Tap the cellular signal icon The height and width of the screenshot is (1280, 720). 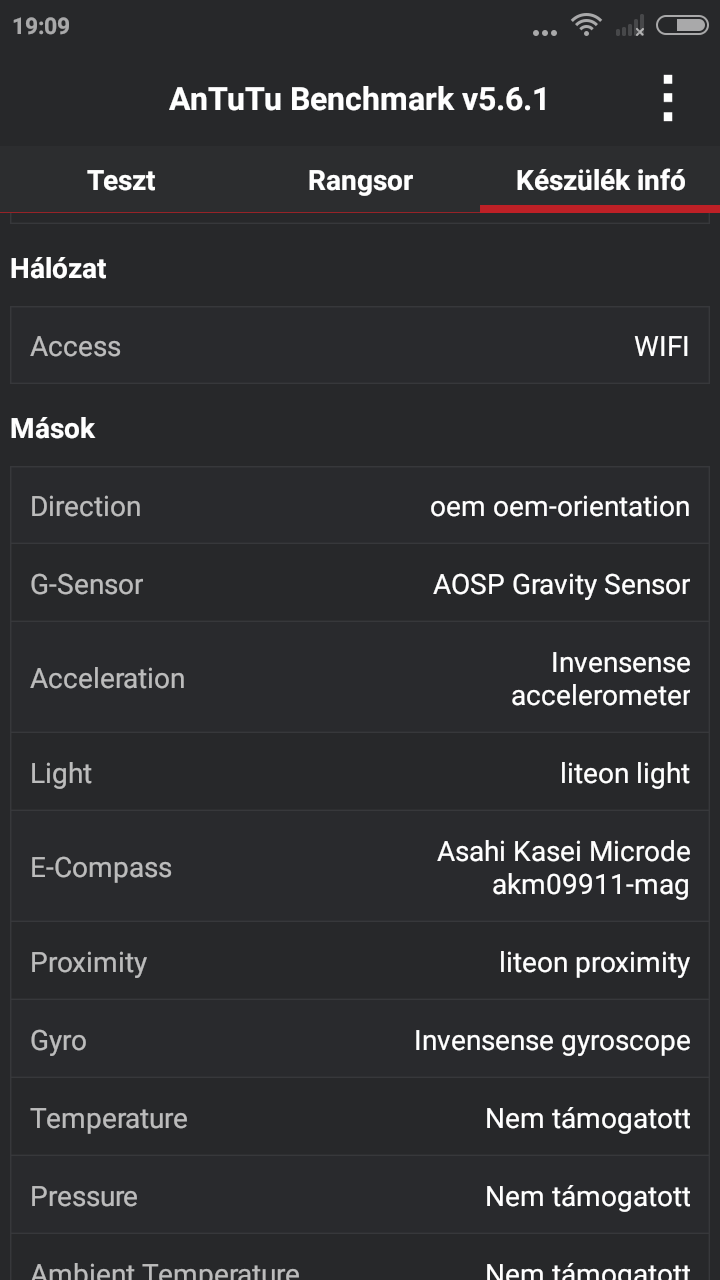click(630, 27)
